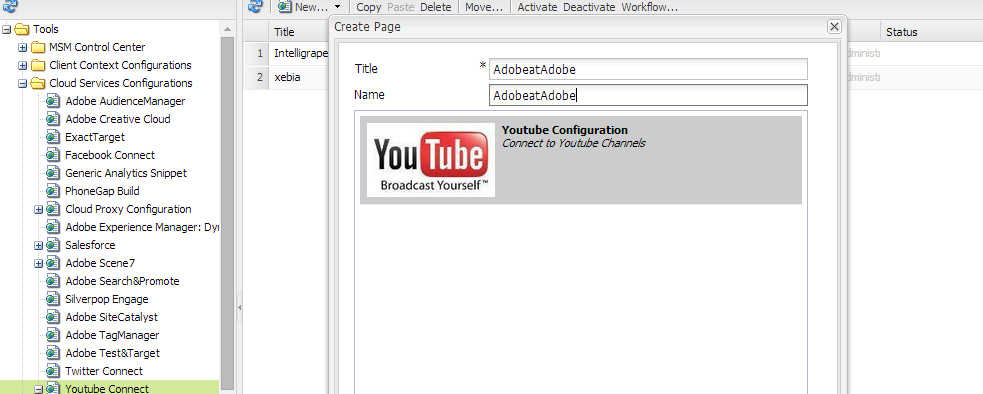Select Twitter Connect tree item
983x394 pixels.
tap(104, 371)
